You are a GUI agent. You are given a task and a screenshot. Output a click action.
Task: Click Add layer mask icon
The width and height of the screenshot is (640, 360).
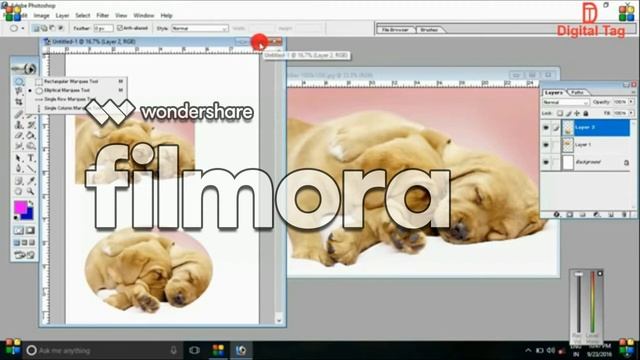(x=569, y=215)
